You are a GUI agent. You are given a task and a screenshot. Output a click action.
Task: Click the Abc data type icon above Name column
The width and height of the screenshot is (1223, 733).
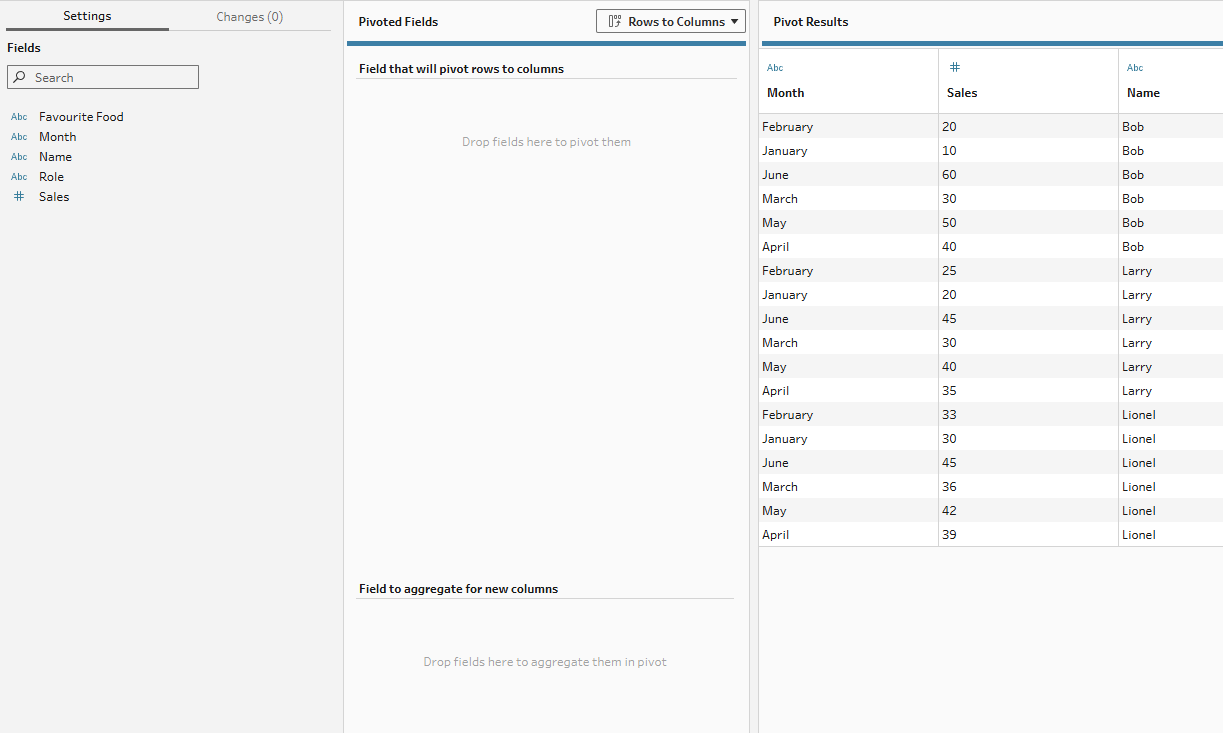tap(1135, 68)
